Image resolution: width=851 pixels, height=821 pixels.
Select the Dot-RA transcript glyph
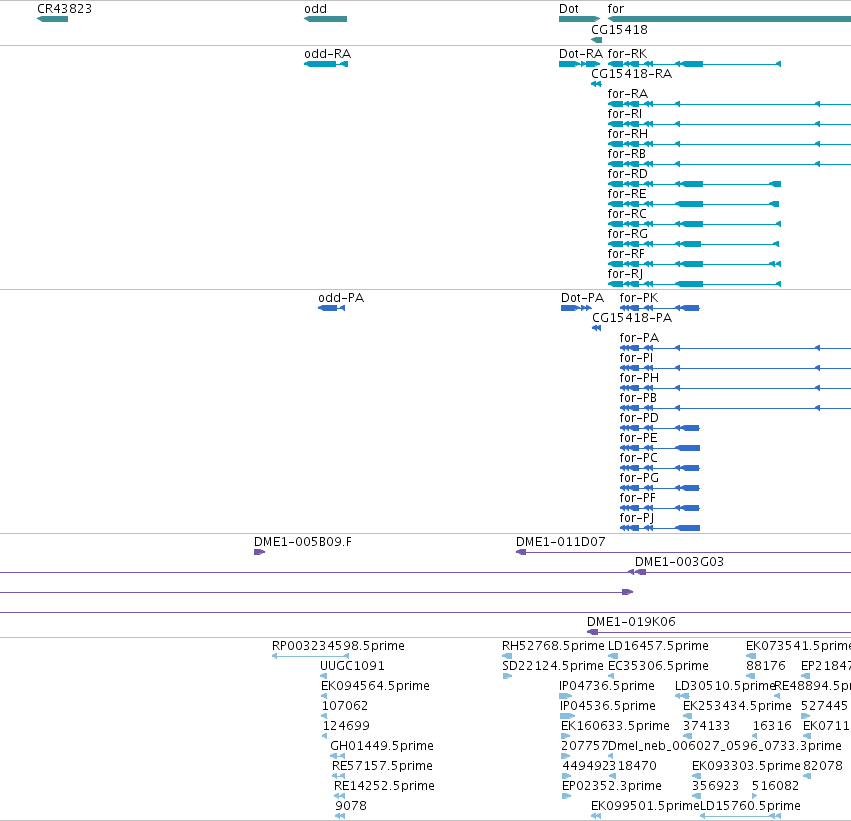click(579, 64)
